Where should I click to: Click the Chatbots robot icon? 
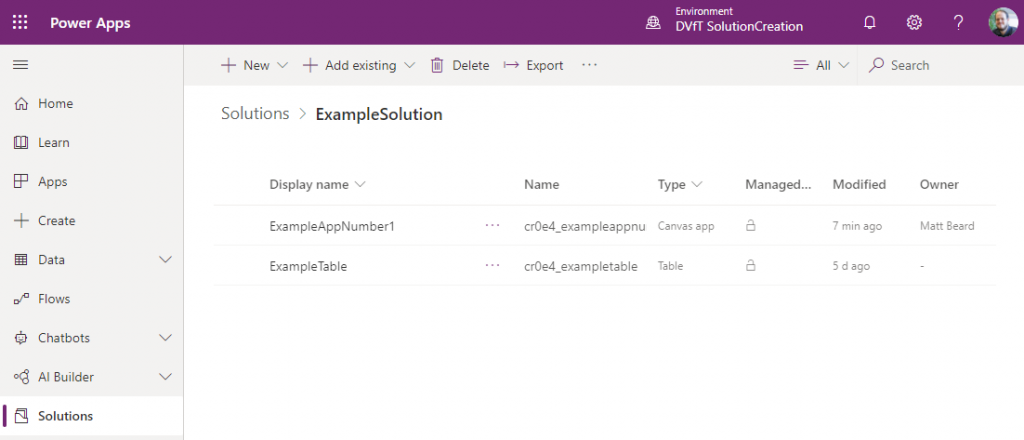21,338
